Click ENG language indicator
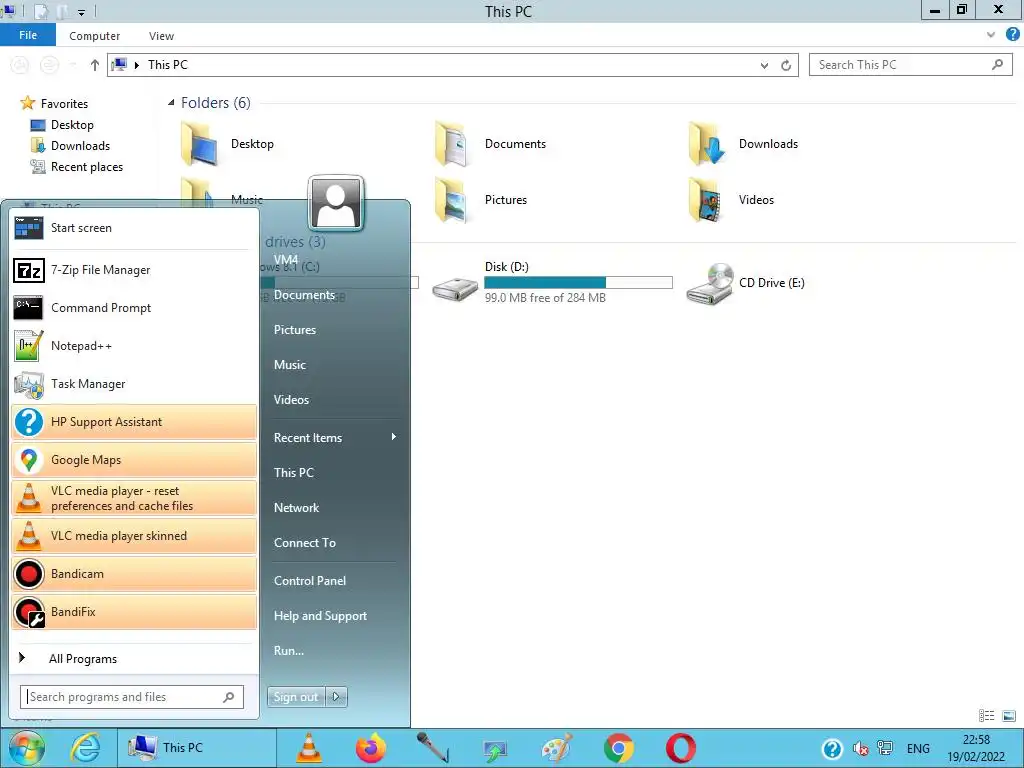 (918, 748)
